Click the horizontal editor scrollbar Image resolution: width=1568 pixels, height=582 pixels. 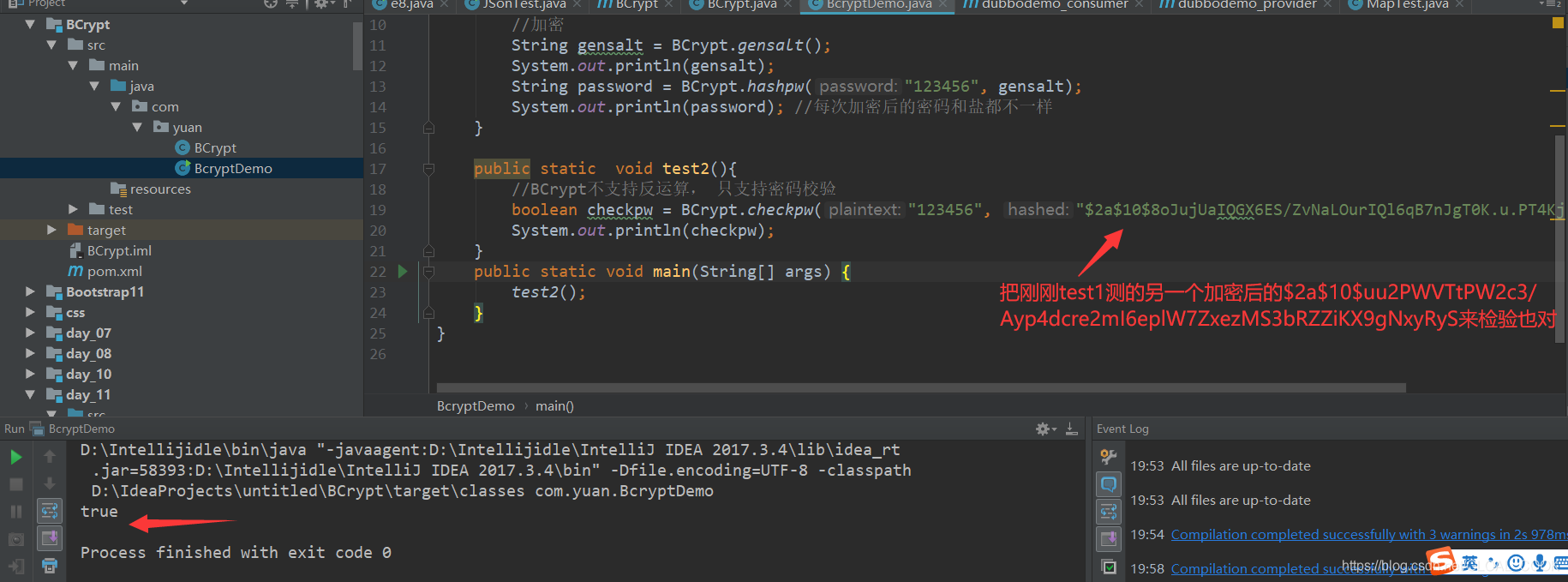click(x=921, y=388)
